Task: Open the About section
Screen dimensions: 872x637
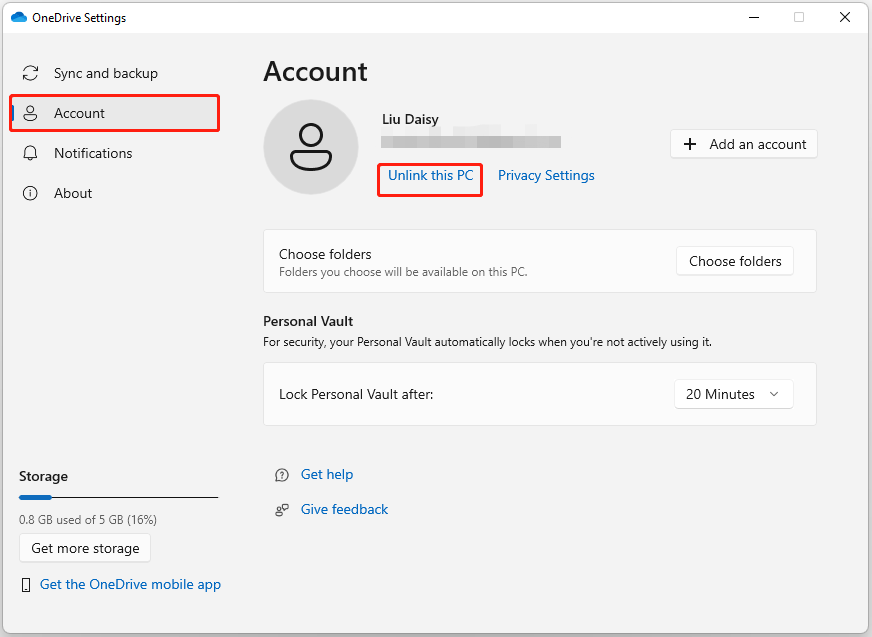Action: pos(73,193)
